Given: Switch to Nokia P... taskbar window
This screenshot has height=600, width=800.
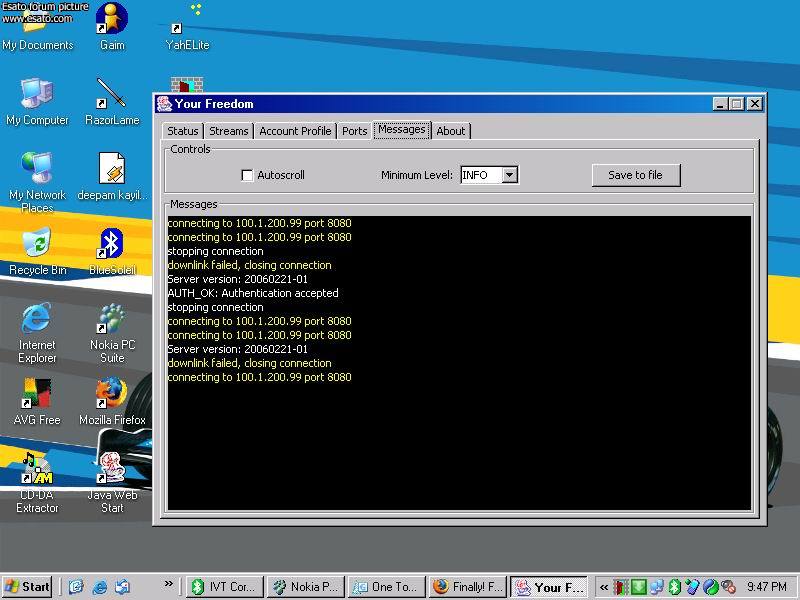Looking at the screenshot, I should pos(306,587).
